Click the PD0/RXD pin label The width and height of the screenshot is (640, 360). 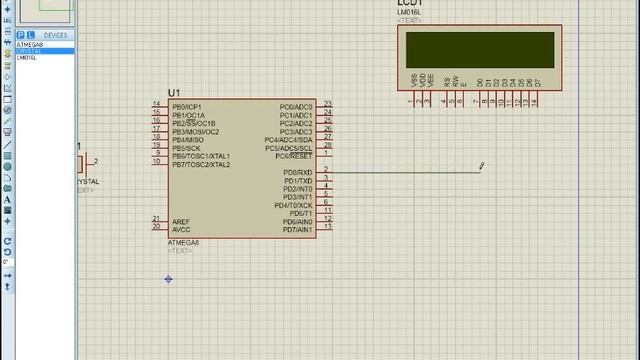pos(298,173)
